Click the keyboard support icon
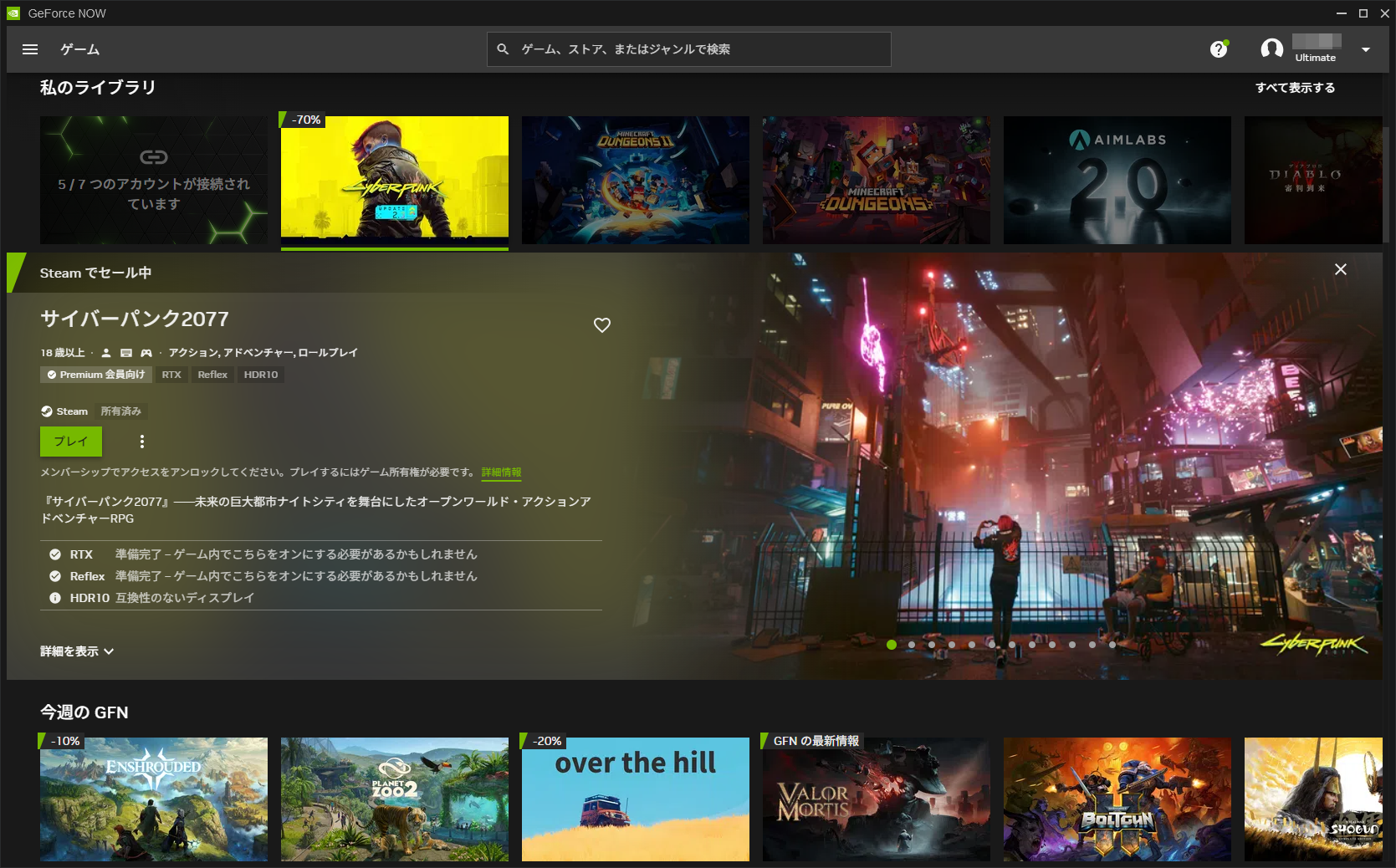Screen dimensions: 1396x868 [x=126, y=353]
